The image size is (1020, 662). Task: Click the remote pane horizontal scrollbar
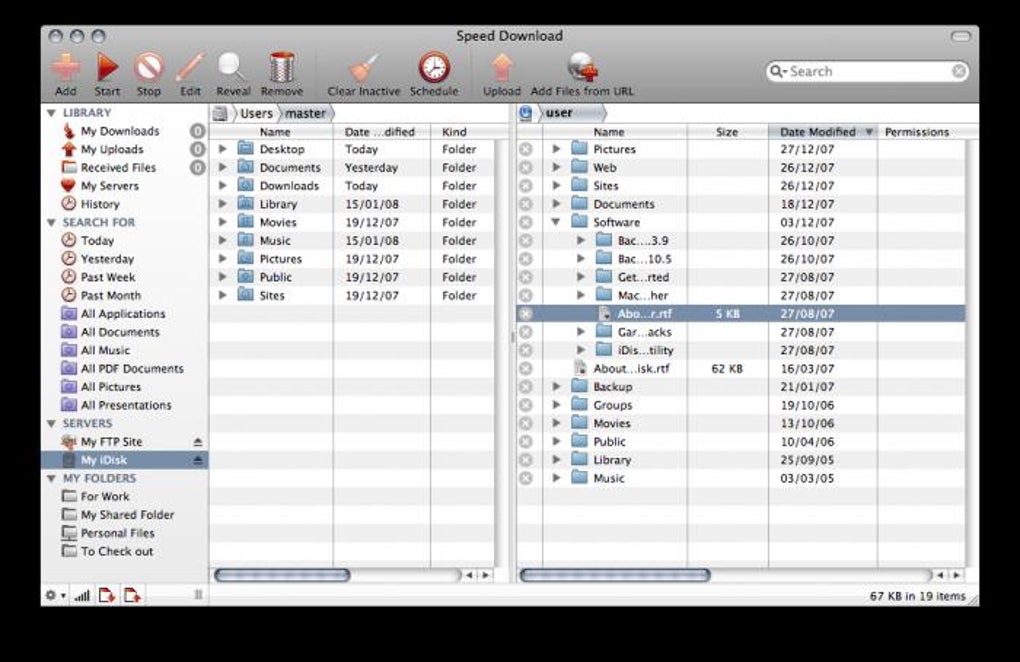tap(615, 575)
